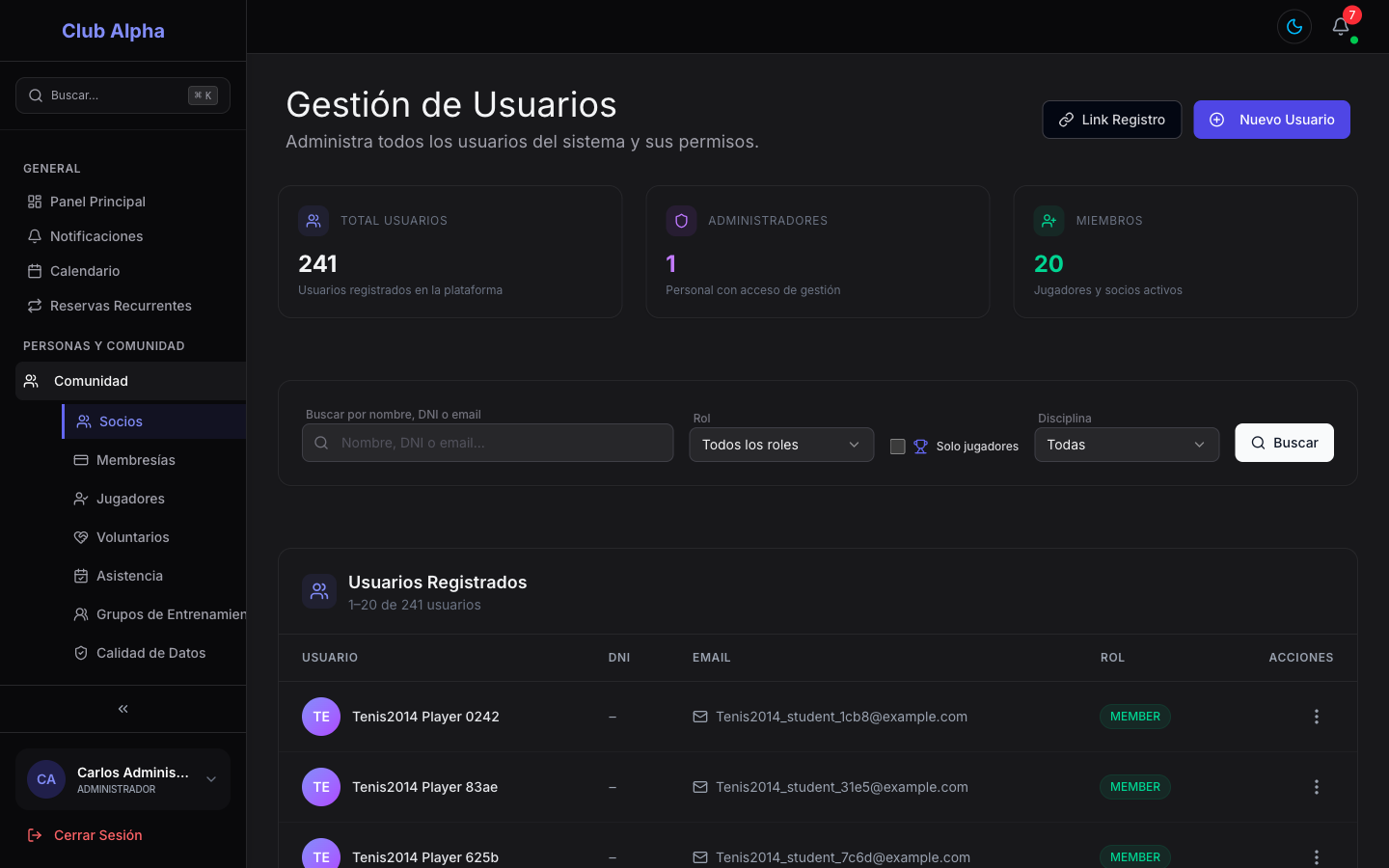Click Tenis2014 Player 0242 name
This screenshot has width=1389, height=868.
425,717
